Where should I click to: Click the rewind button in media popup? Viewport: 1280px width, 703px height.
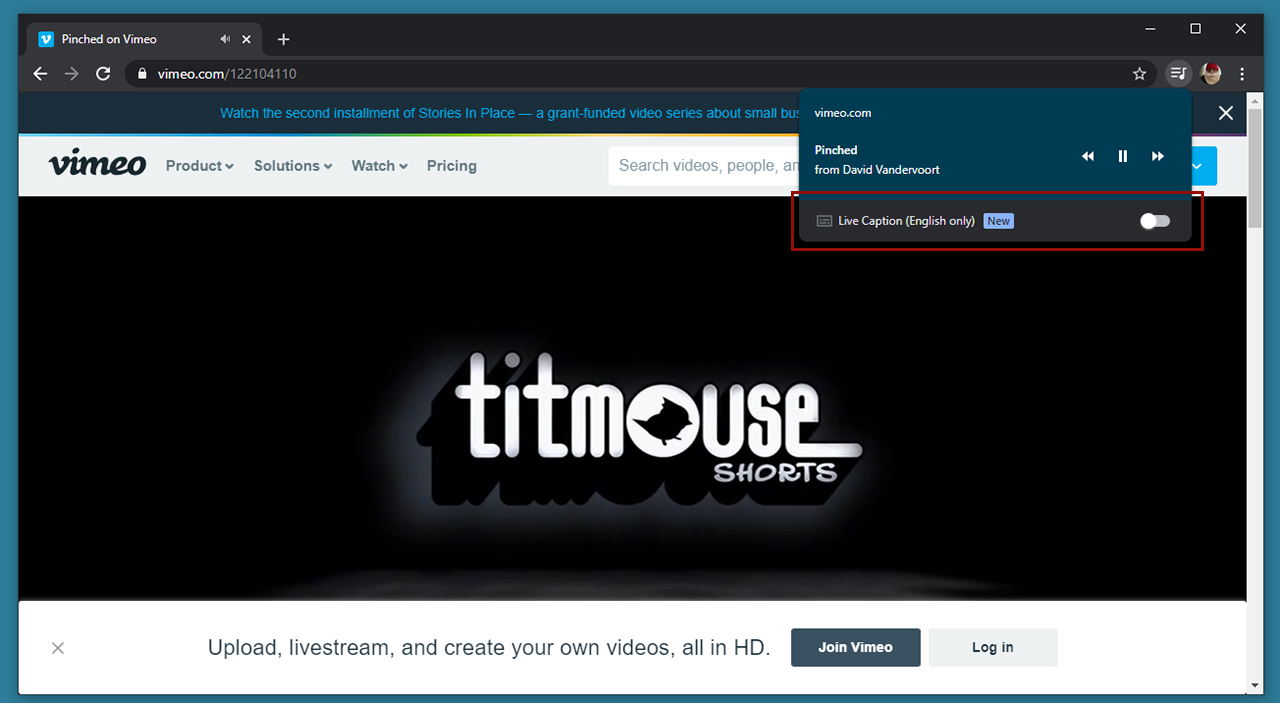click(x=1088, y=156)
